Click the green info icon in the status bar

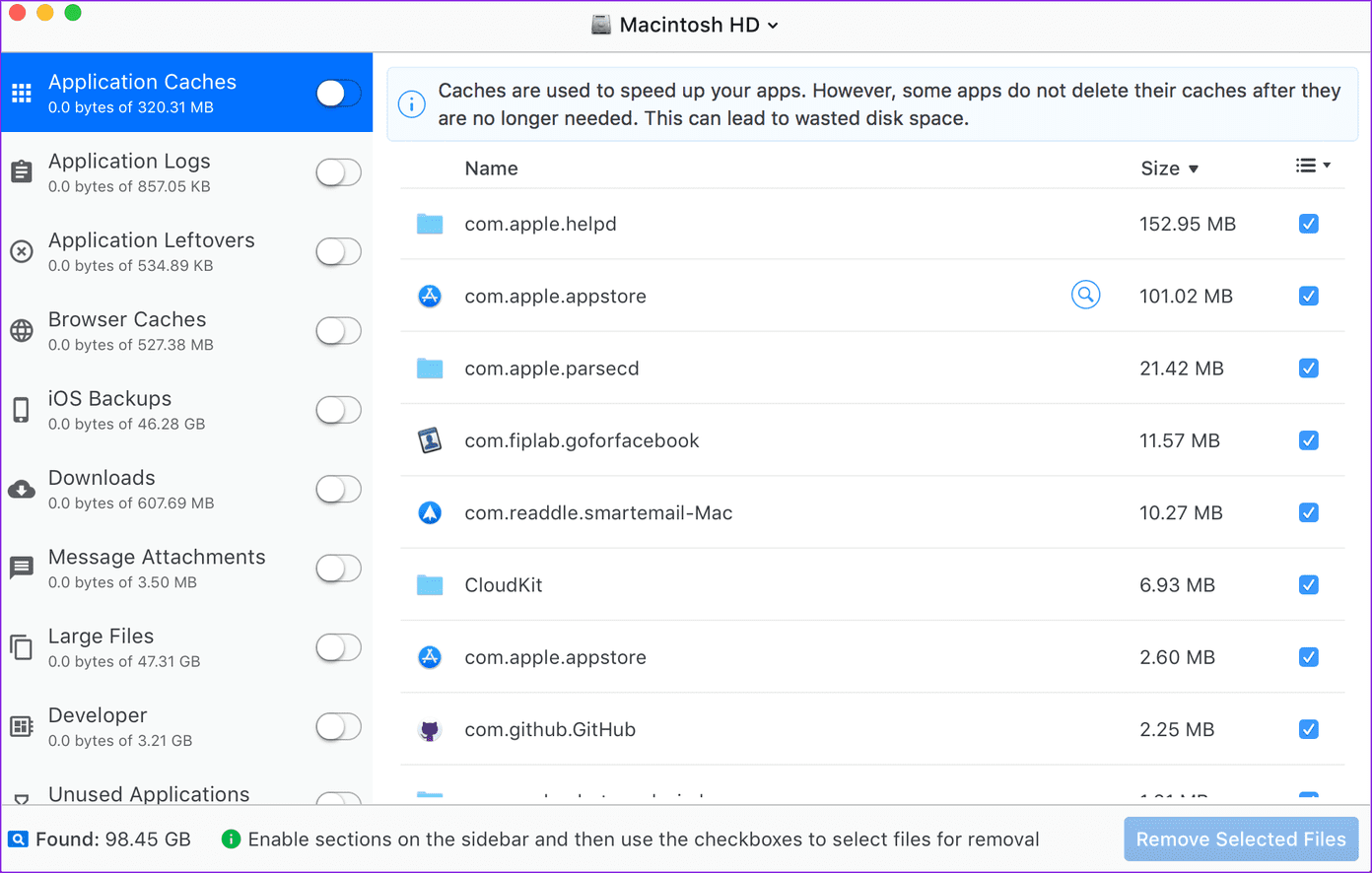(232, 839)
